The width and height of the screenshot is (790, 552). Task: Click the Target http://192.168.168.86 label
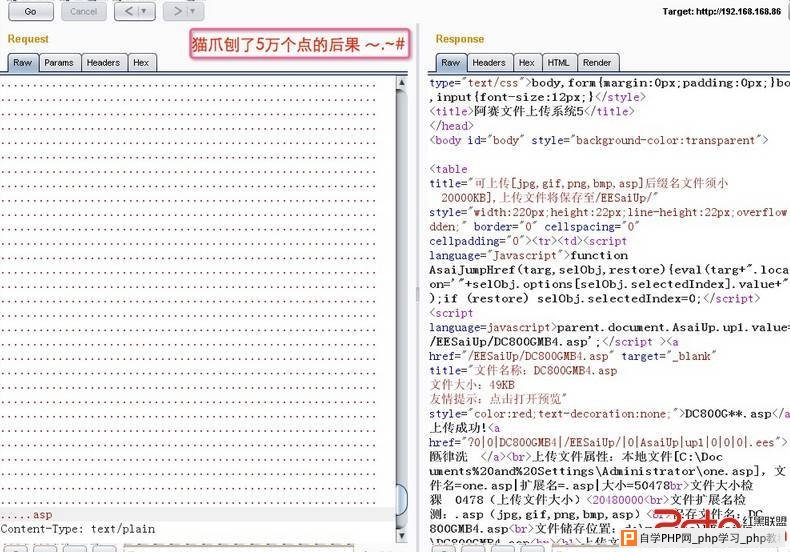point(721,11)
